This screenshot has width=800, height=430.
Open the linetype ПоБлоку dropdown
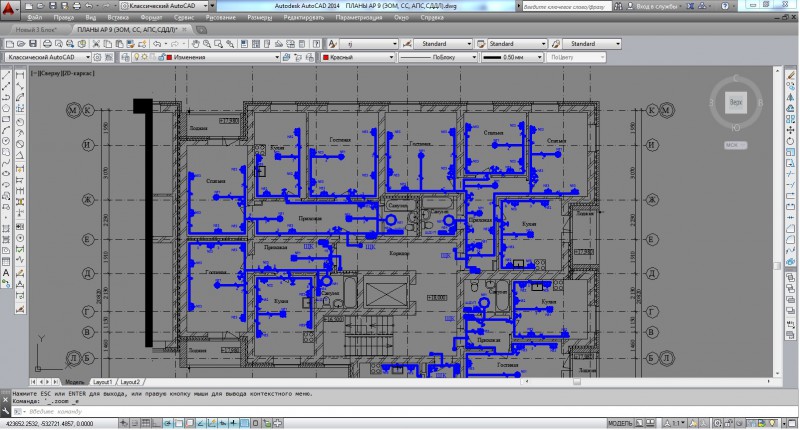(438, 57)
